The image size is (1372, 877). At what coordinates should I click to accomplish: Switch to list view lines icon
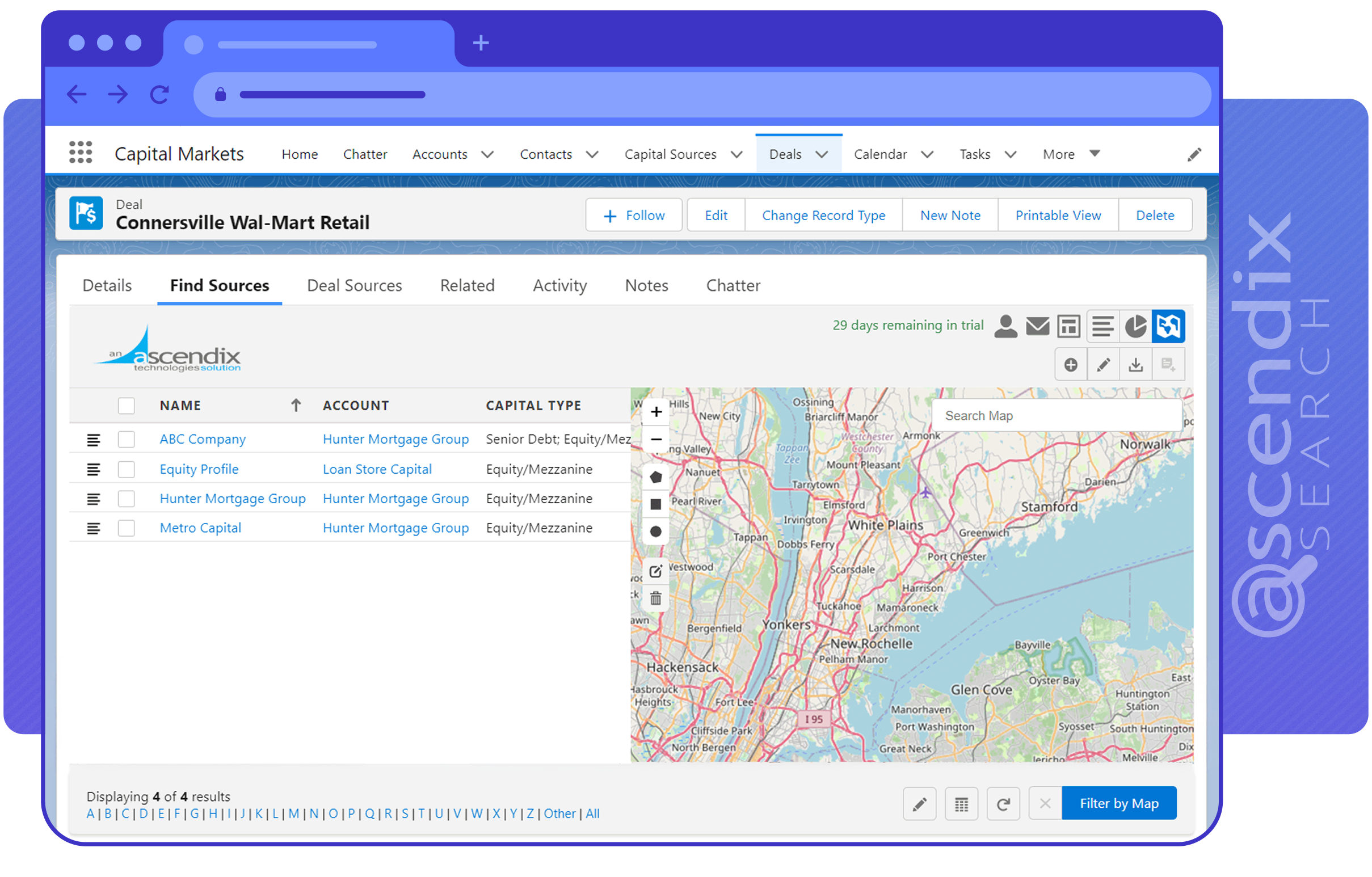(x=1103, y=326)
